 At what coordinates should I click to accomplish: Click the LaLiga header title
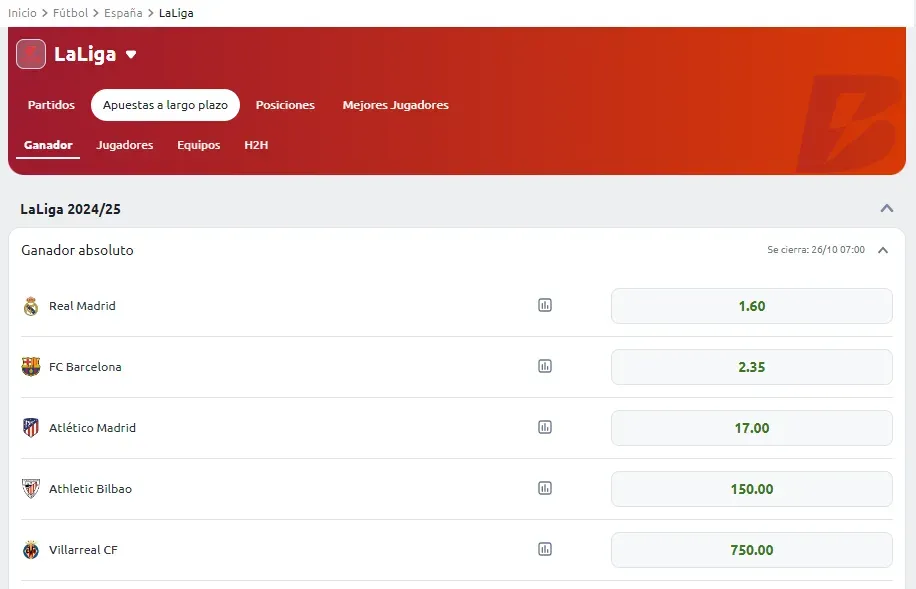coord(85,54)
